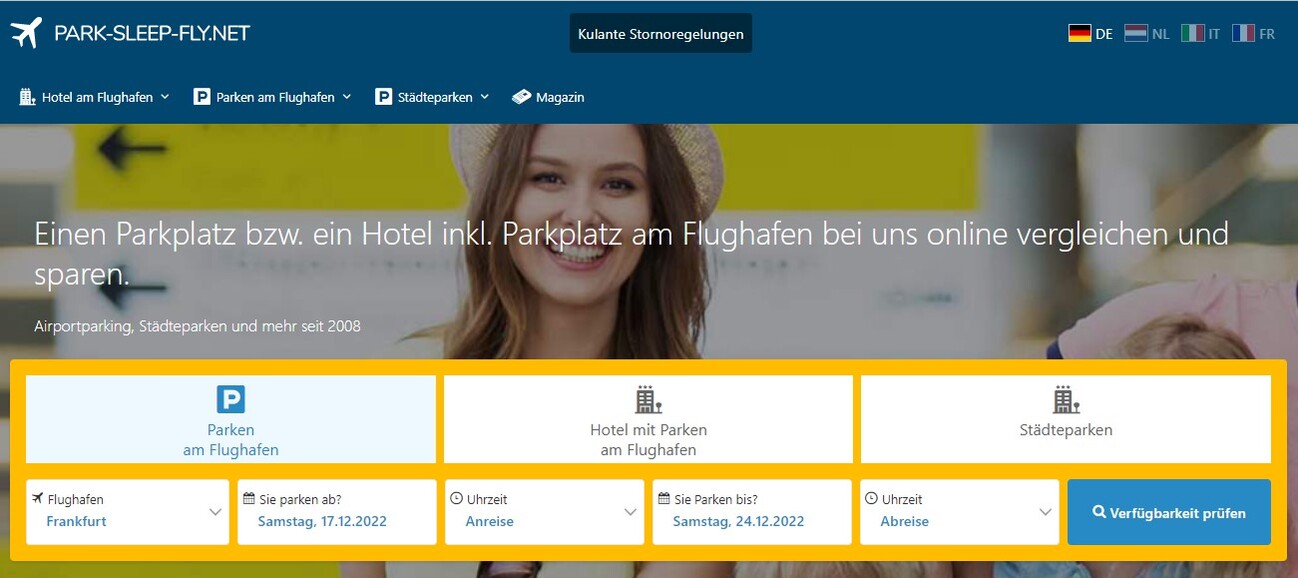Choose the Italian flag icon
The height and width of the screenshot is (578, 1298).
point(1192,33)
